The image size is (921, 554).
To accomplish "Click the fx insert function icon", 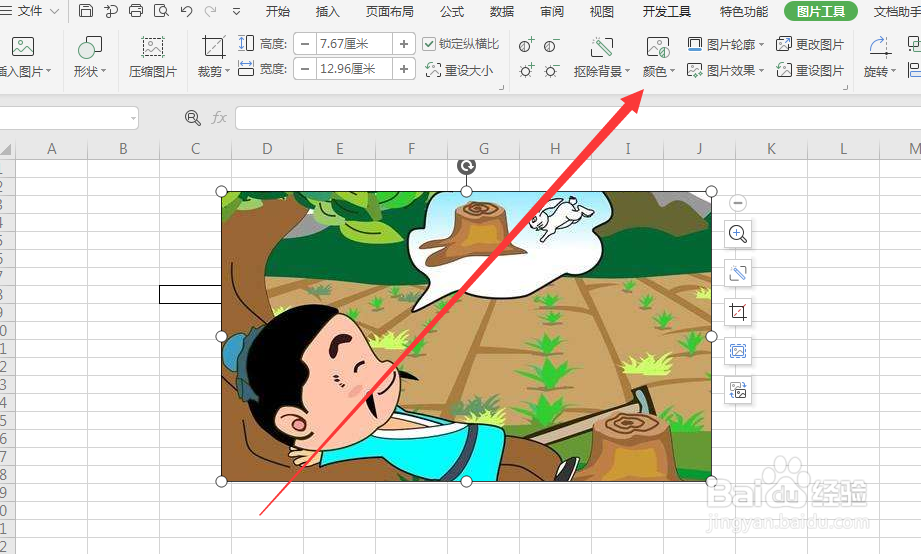I will pyautogui.click(x=219, y=117).
